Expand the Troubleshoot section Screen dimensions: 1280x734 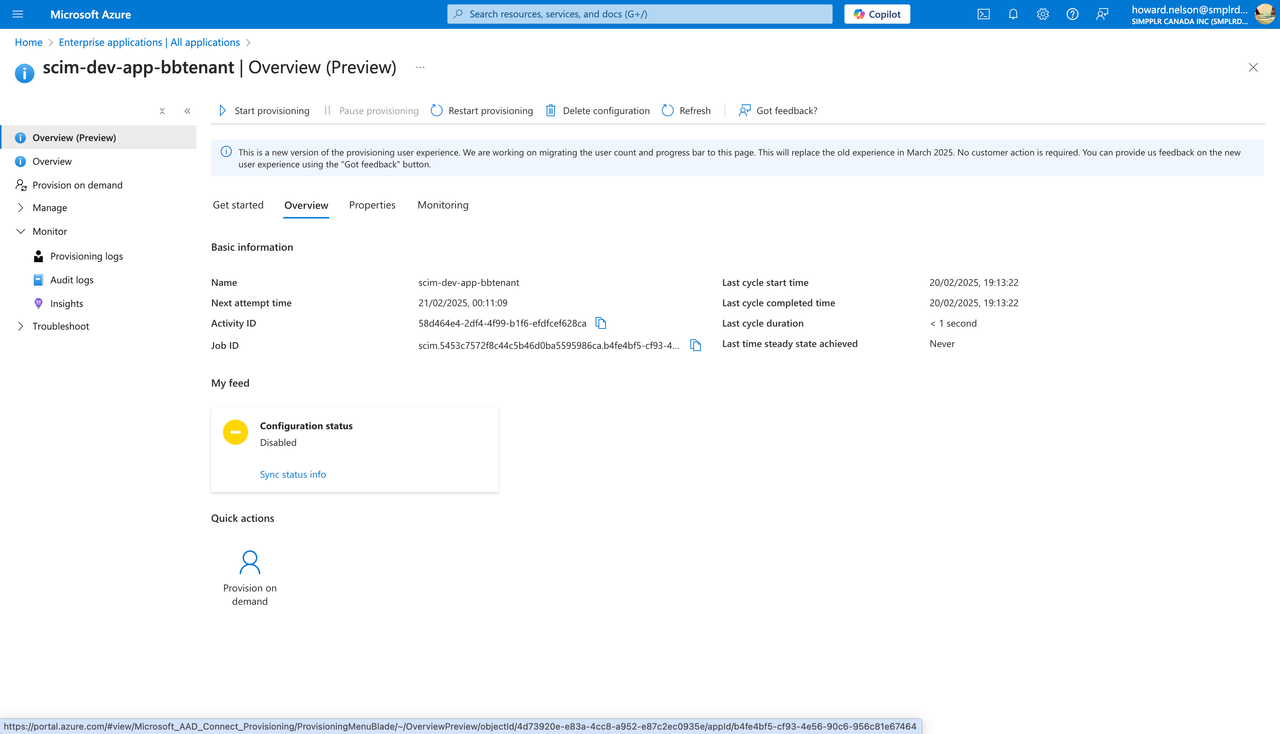[x=21, y=326]
